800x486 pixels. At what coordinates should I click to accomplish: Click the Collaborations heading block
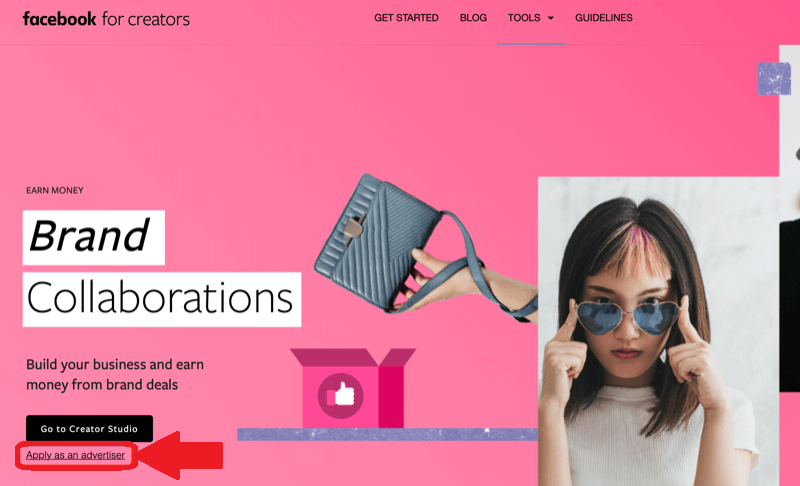pos(162,299)
